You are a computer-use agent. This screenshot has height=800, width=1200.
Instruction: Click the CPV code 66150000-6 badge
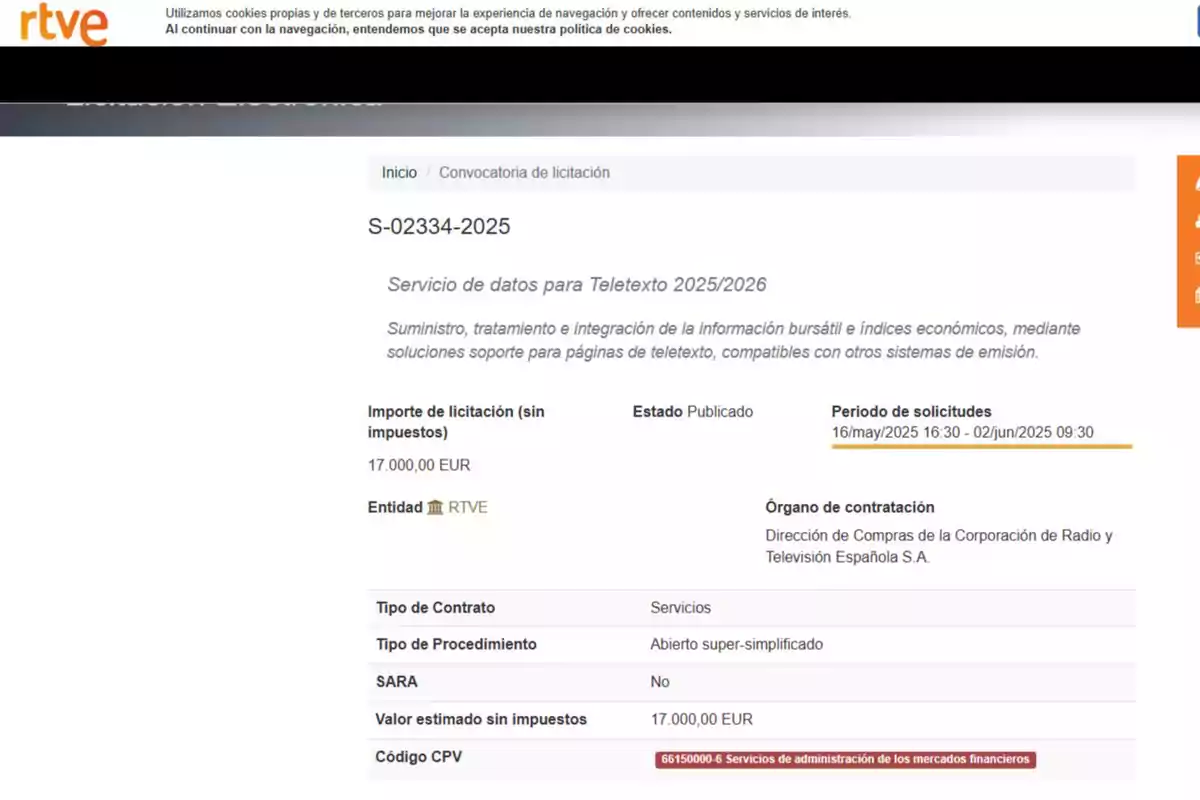click(845, 759)
